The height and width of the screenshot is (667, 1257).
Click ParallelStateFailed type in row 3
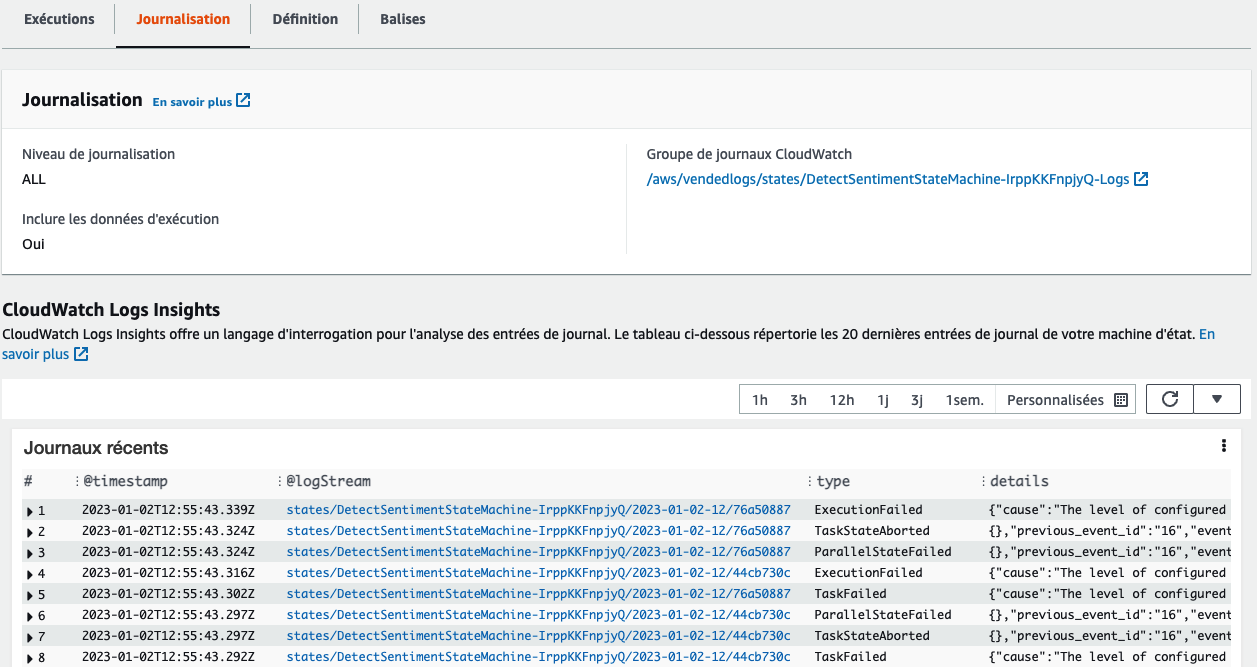coord(883,552)
